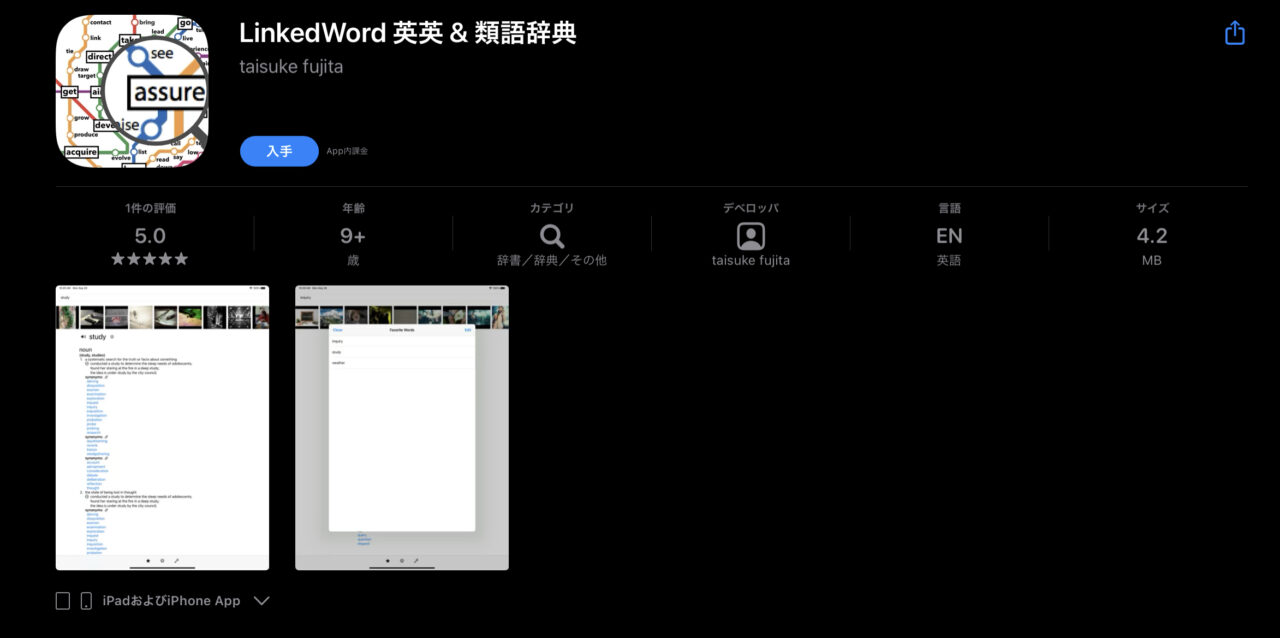
Task: Click the iPad device icon near bottom
Action: pyautogui.click(x=62, y=600)
